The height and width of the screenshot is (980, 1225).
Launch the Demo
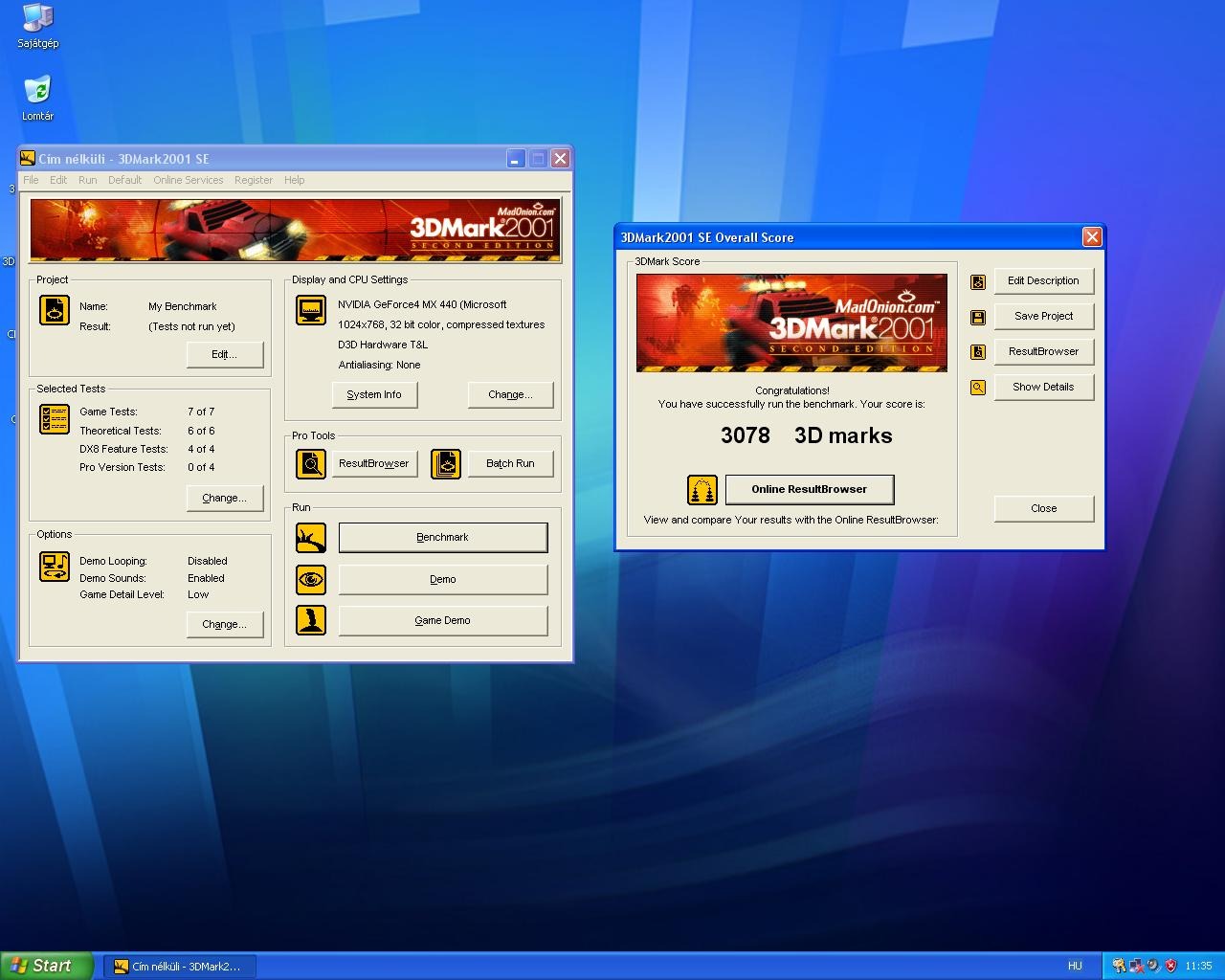(x=443, y=579)
